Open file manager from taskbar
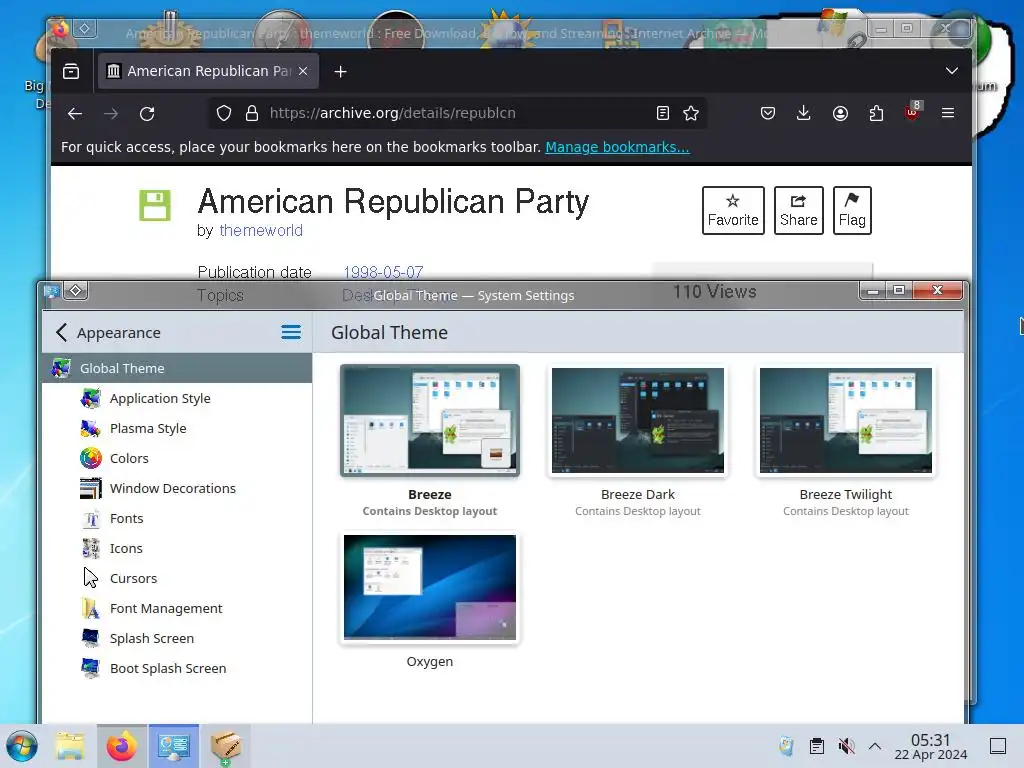 pyautogui.click(x=71, y=746)
